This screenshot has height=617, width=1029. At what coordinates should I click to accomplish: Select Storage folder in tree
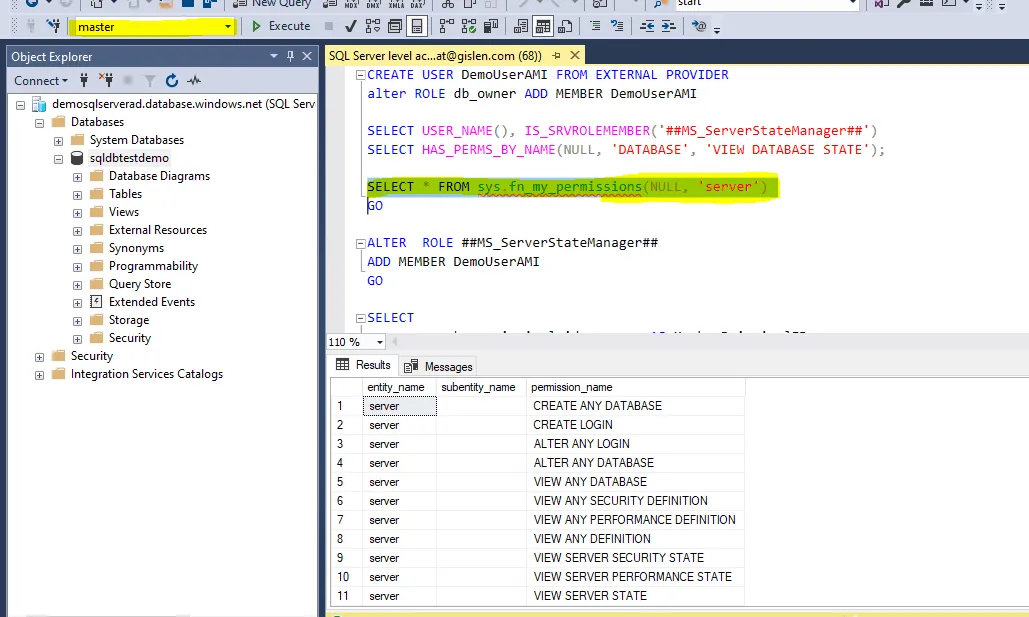click(x=129, y=320)
